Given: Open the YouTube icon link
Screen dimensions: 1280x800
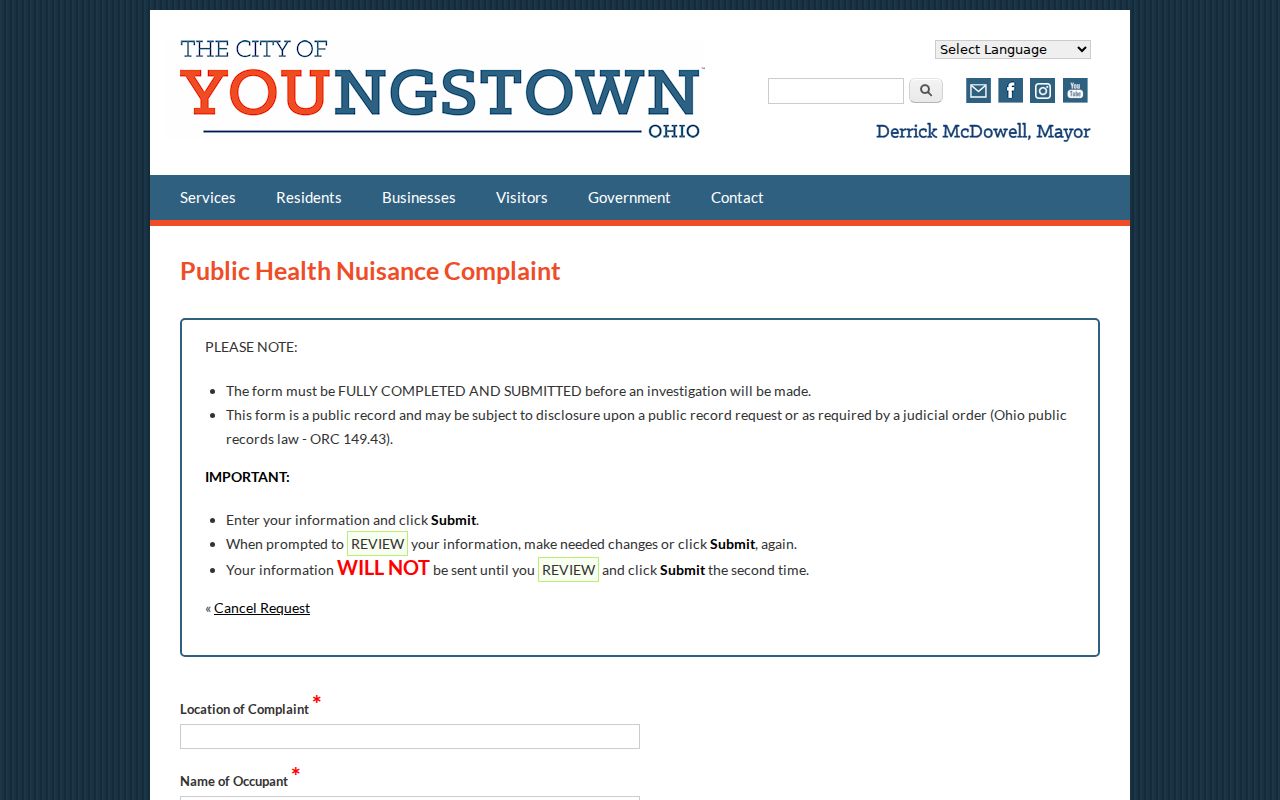Looking at the screenshot, I should (x=1075, y=91).
